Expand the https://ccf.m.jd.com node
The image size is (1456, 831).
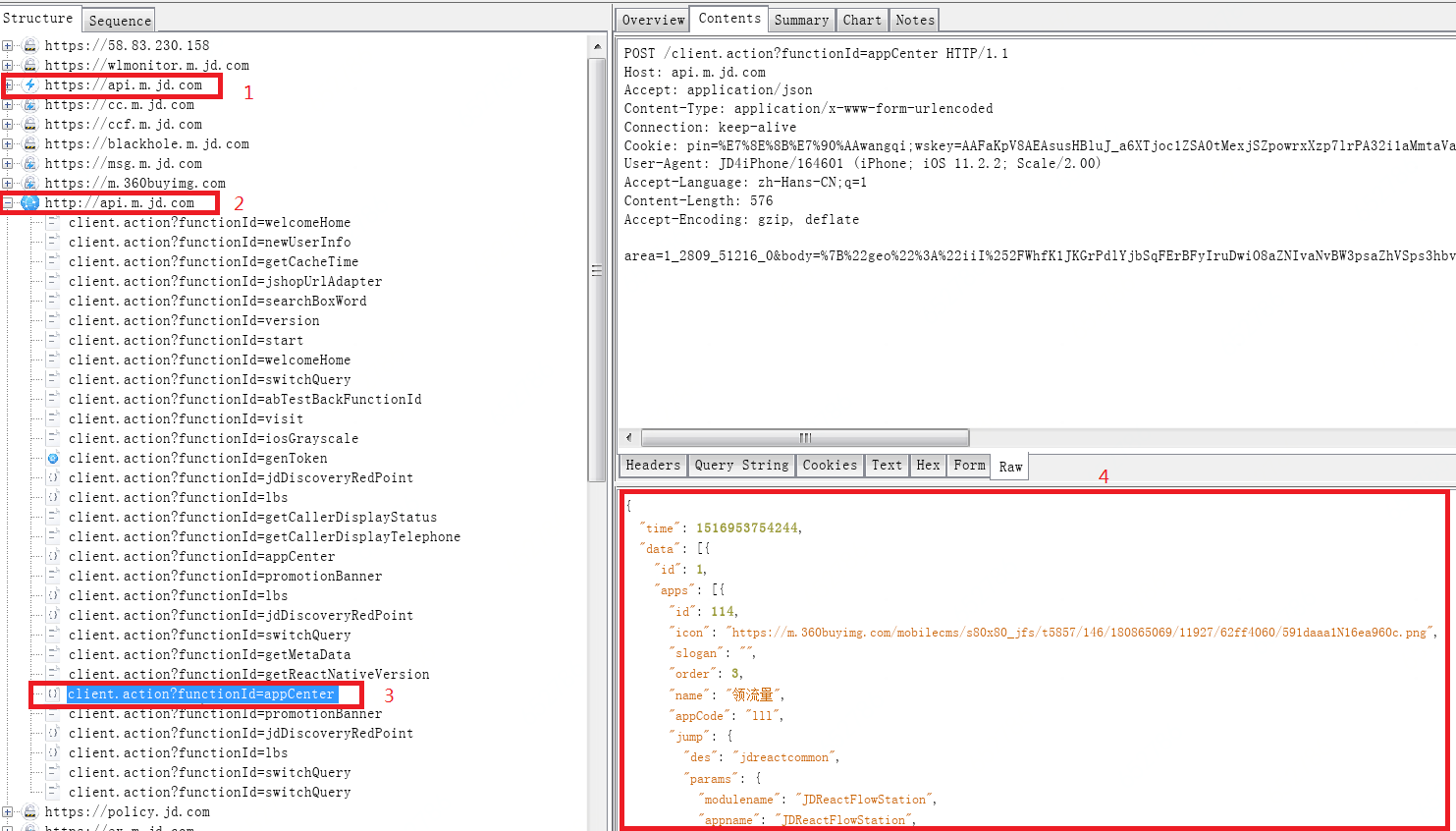pos(8,124)
